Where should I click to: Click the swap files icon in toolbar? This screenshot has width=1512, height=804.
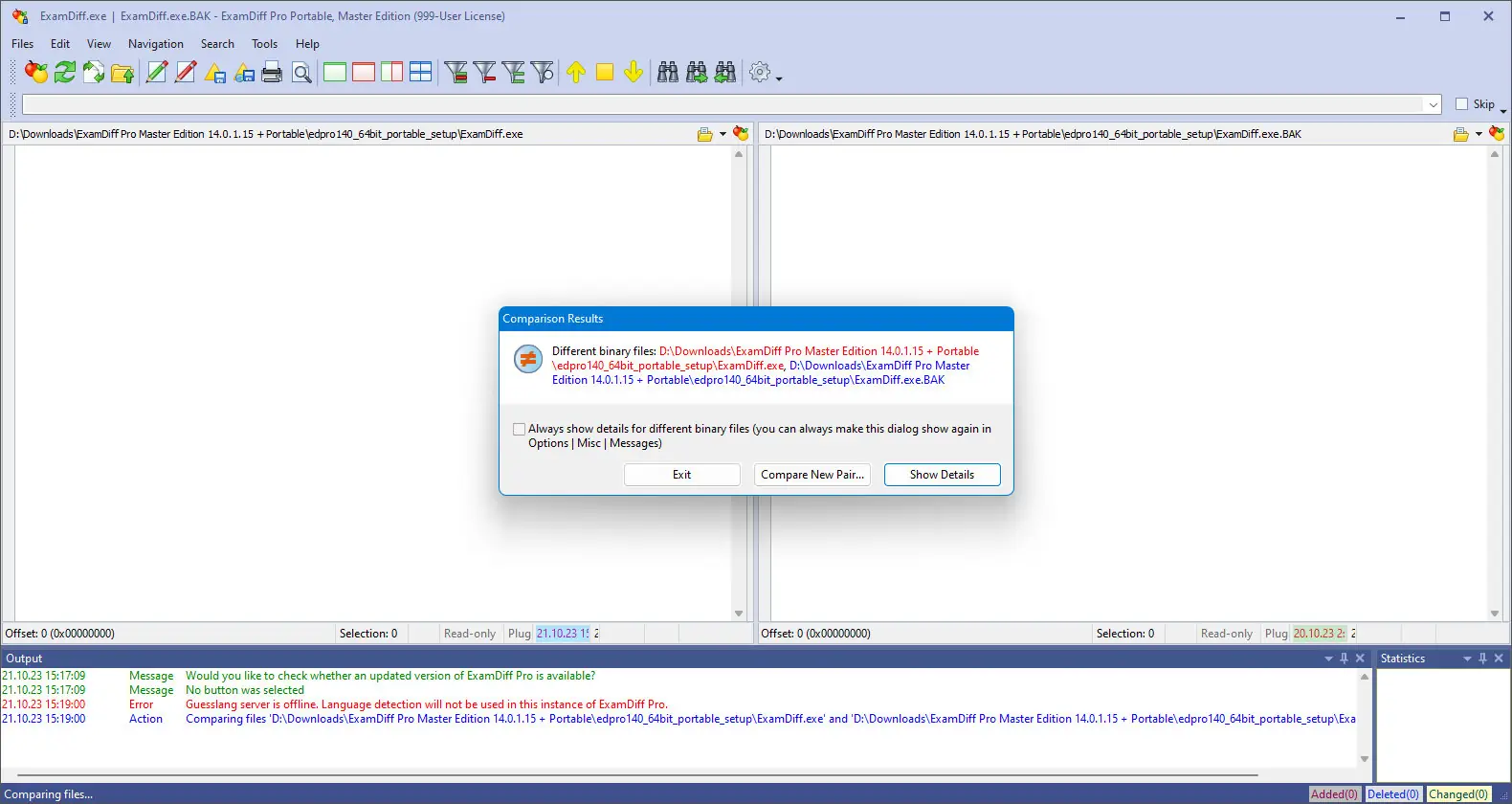(x=94, y=72)
